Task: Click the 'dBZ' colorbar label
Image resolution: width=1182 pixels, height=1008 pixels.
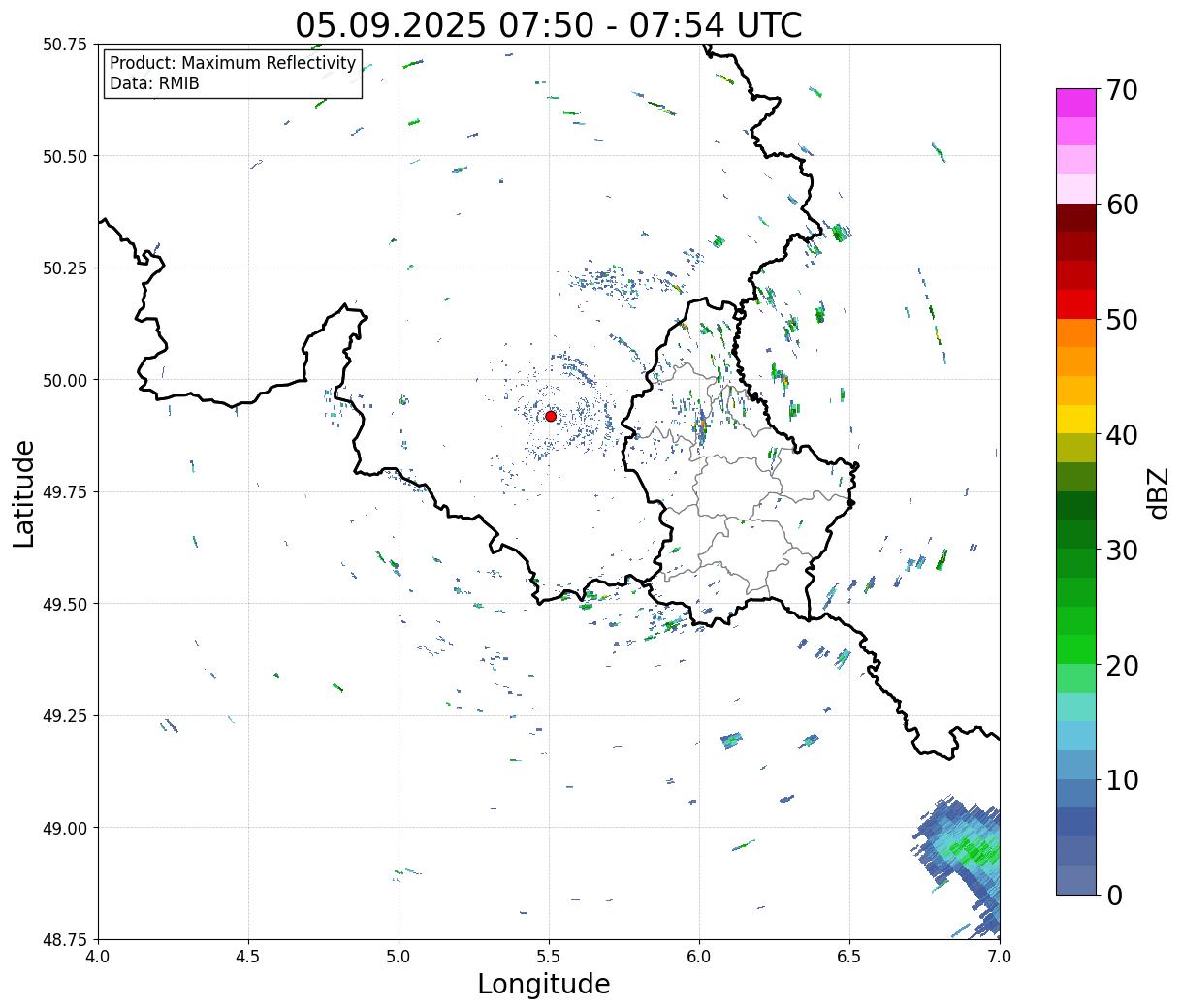Action: click(x=1158, y=491)
